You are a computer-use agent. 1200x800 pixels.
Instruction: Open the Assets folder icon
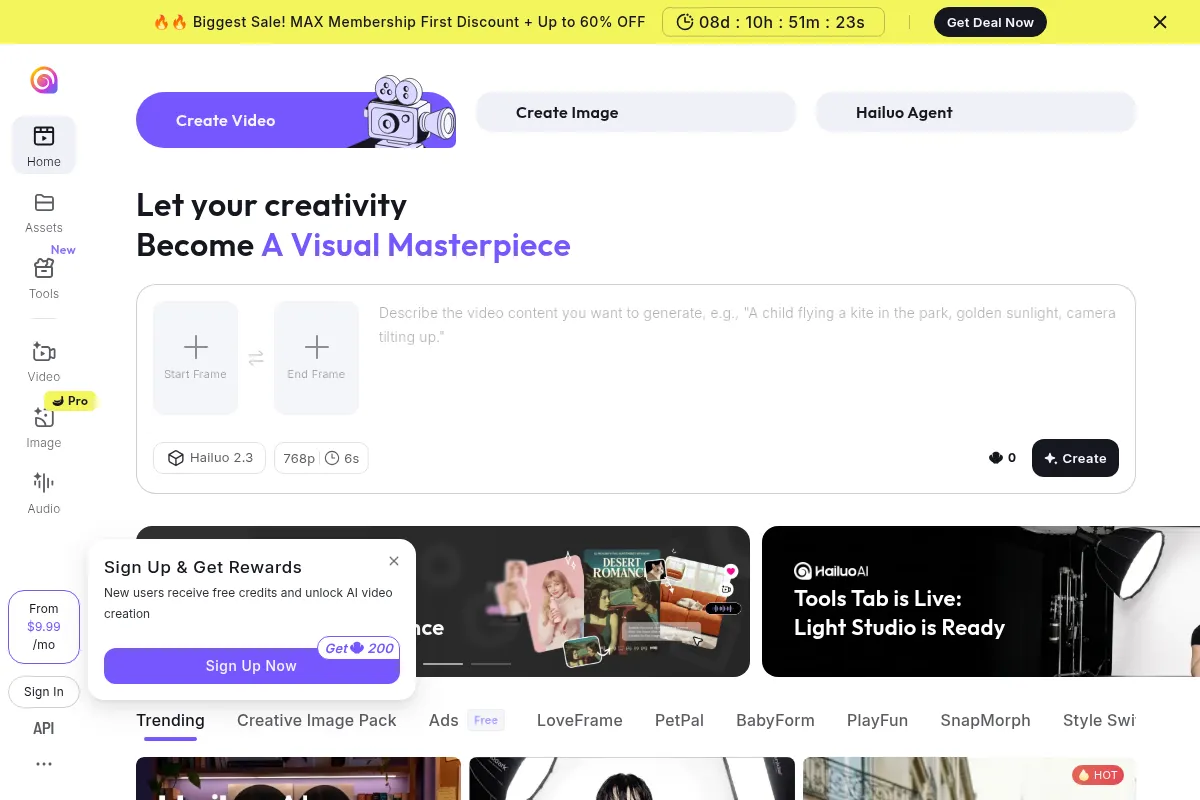tap(44, 203)
